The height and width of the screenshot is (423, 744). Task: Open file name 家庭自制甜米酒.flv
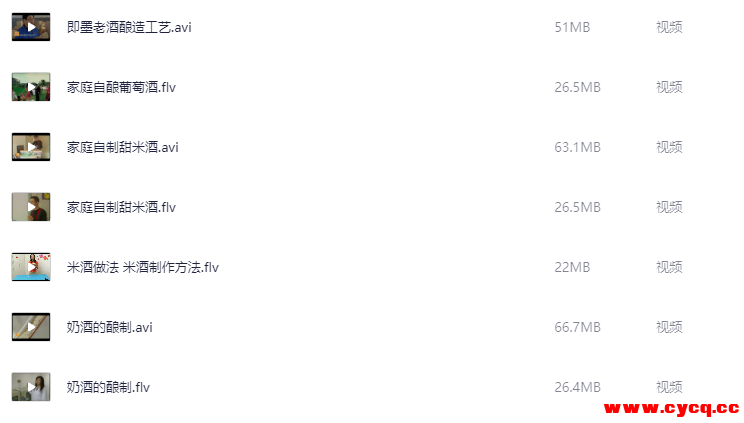coord(121,207)
